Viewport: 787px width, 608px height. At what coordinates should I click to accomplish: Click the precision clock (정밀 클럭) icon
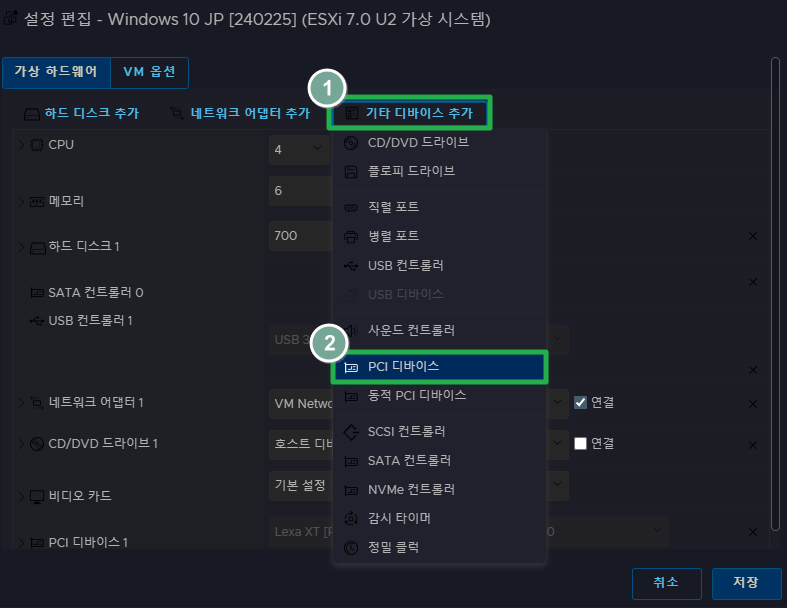tap(351, 548)
